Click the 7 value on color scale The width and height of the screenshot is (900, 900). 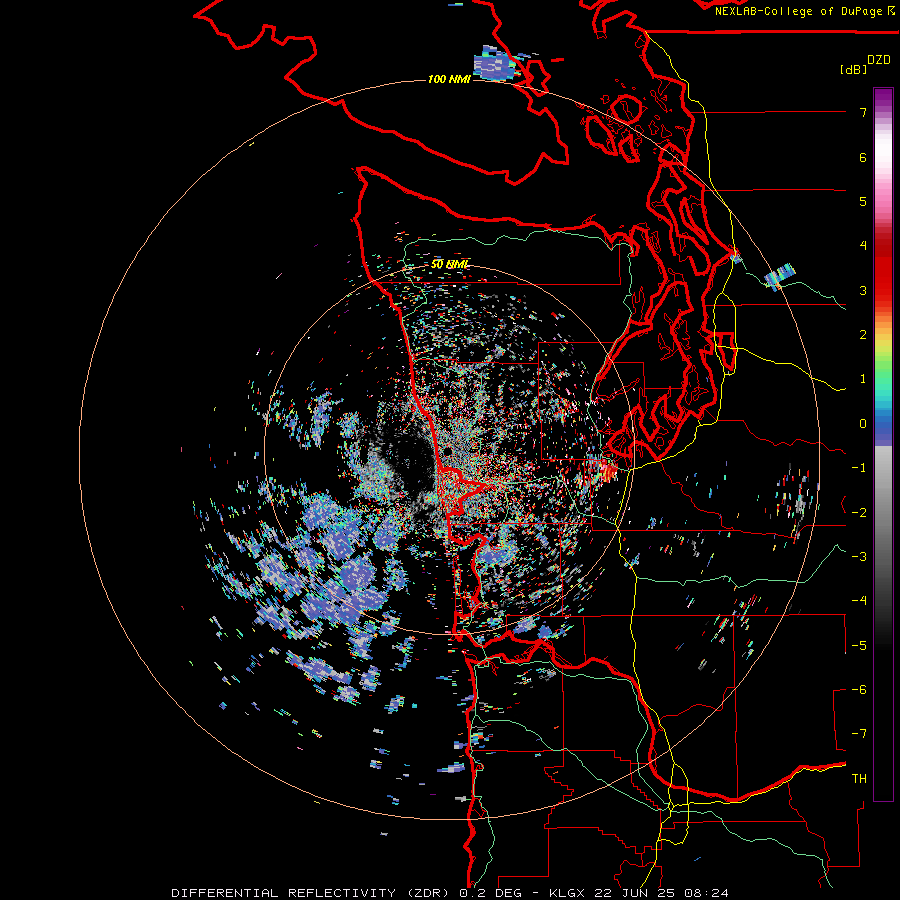pos(863,112)
